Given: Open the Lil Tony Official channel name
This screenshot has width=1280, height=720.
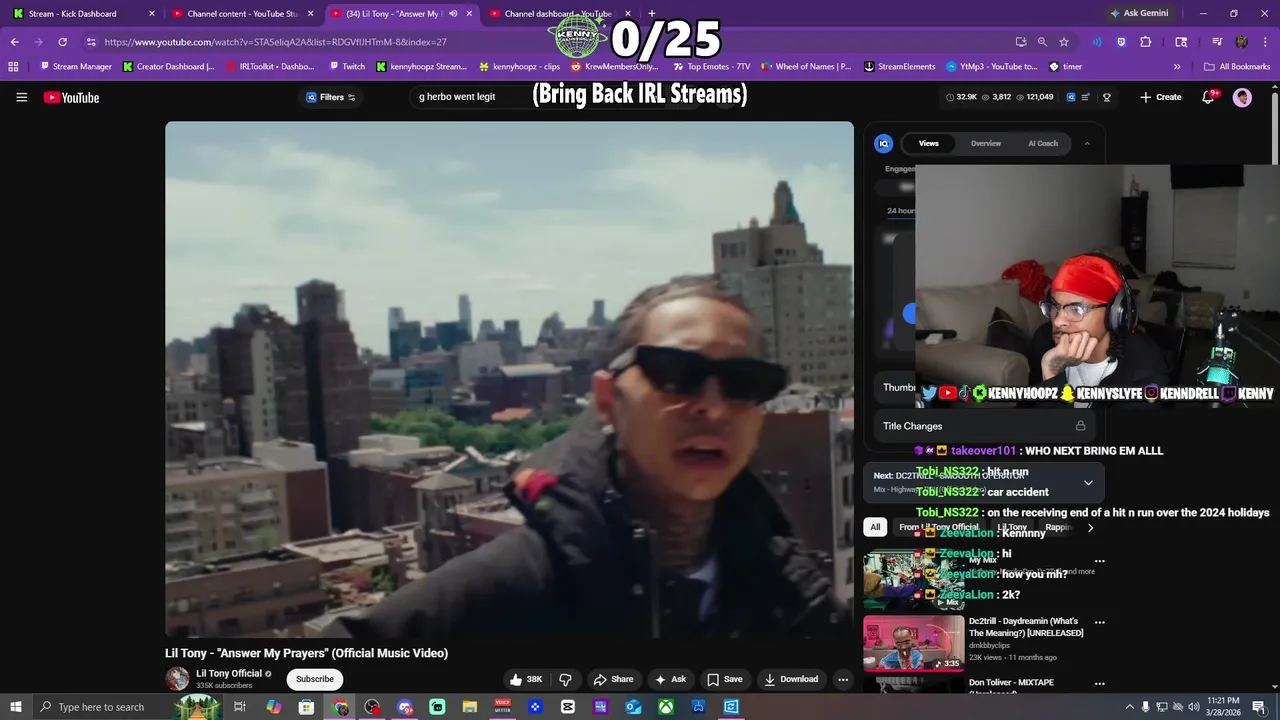Looking at the screenshot, I should (x=229, y=673).
